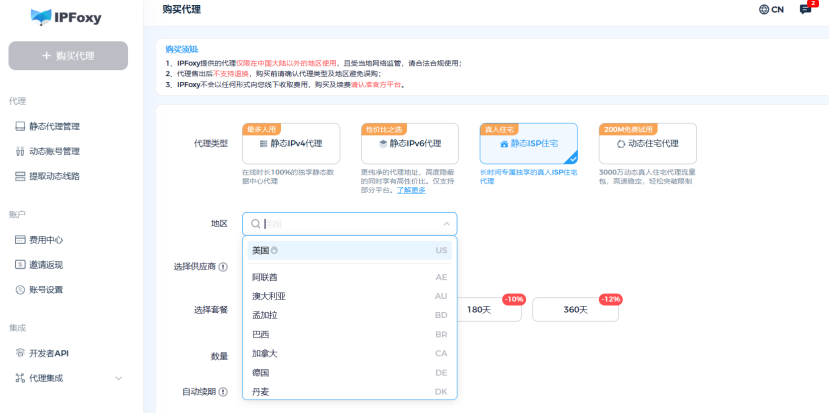Click the globe language icon
The image size is (829, 414).
click(765, 10)
